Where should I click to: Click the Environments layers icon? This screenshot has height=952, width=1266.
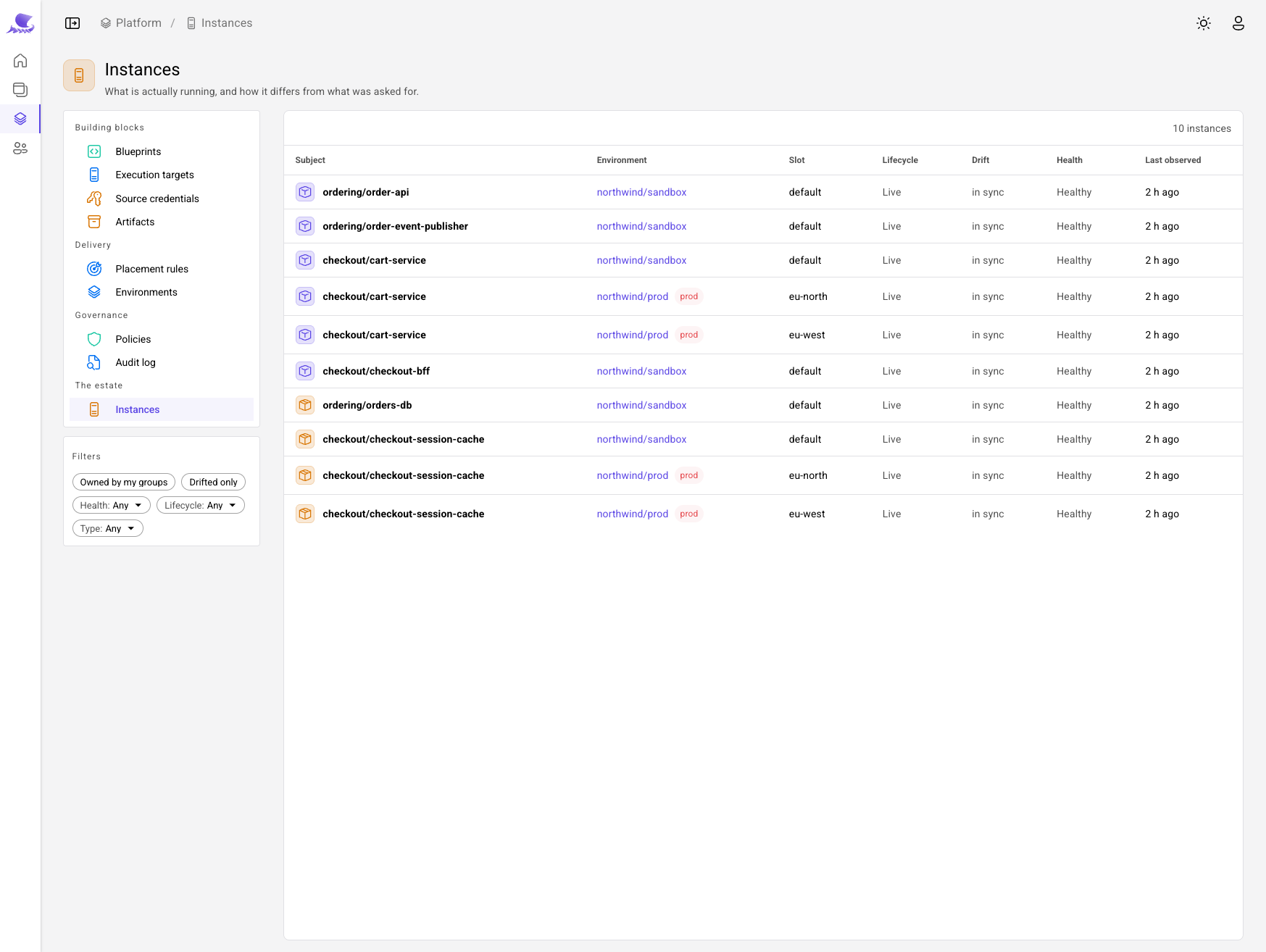click(x=94, y=292)
